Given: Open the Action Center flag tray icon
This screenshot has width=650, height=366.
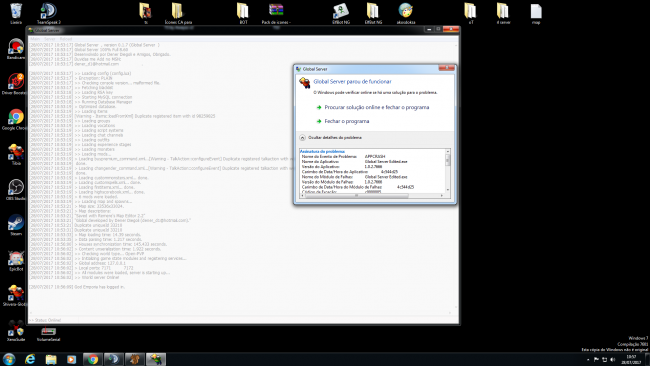Looking at the screenshot, I should click(x=596, y=359).
